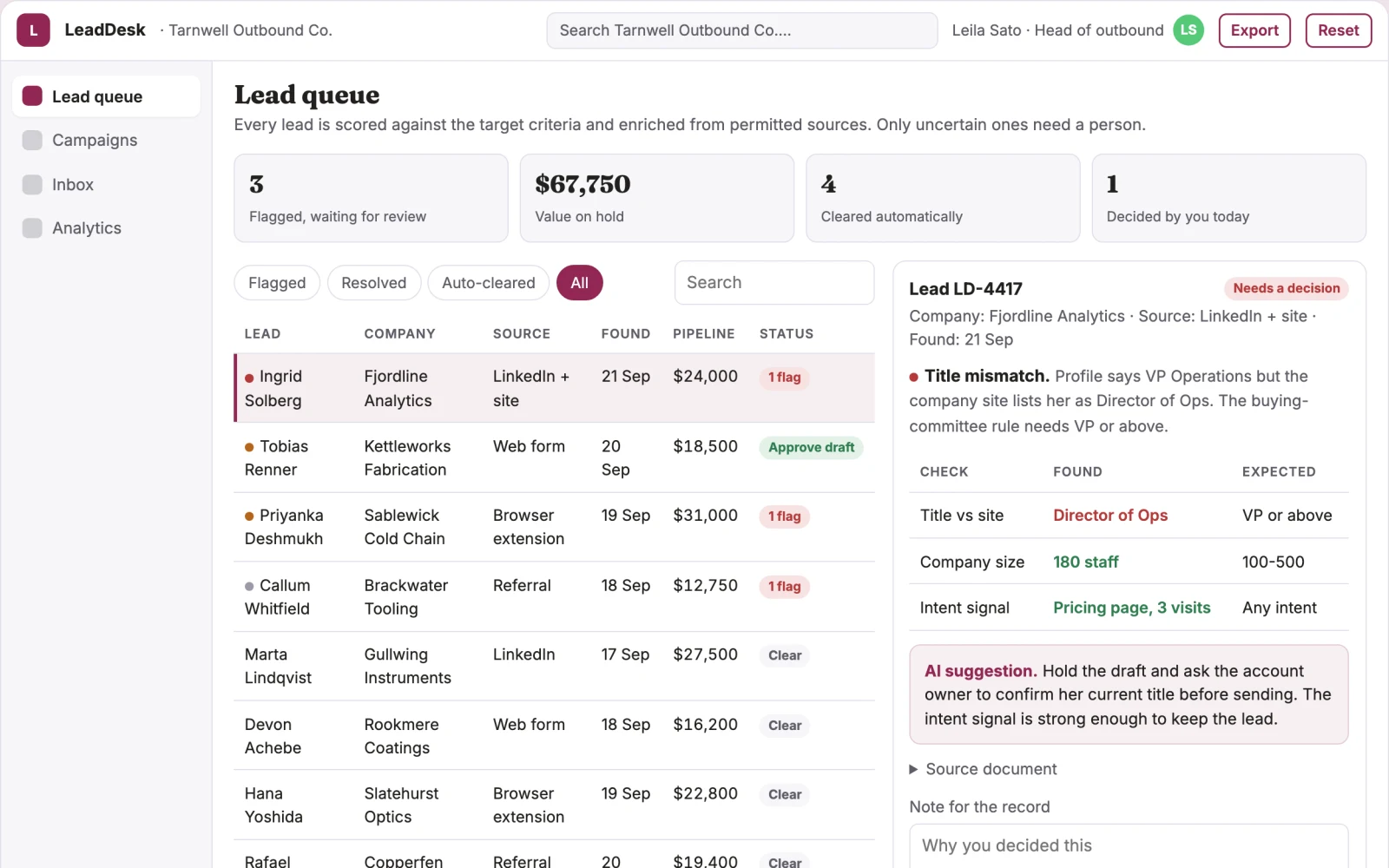Open Campaigns in the sidebar
The height and width of the screenshot is (868, 1389).
pyautogui.click(x=106, y=141)
